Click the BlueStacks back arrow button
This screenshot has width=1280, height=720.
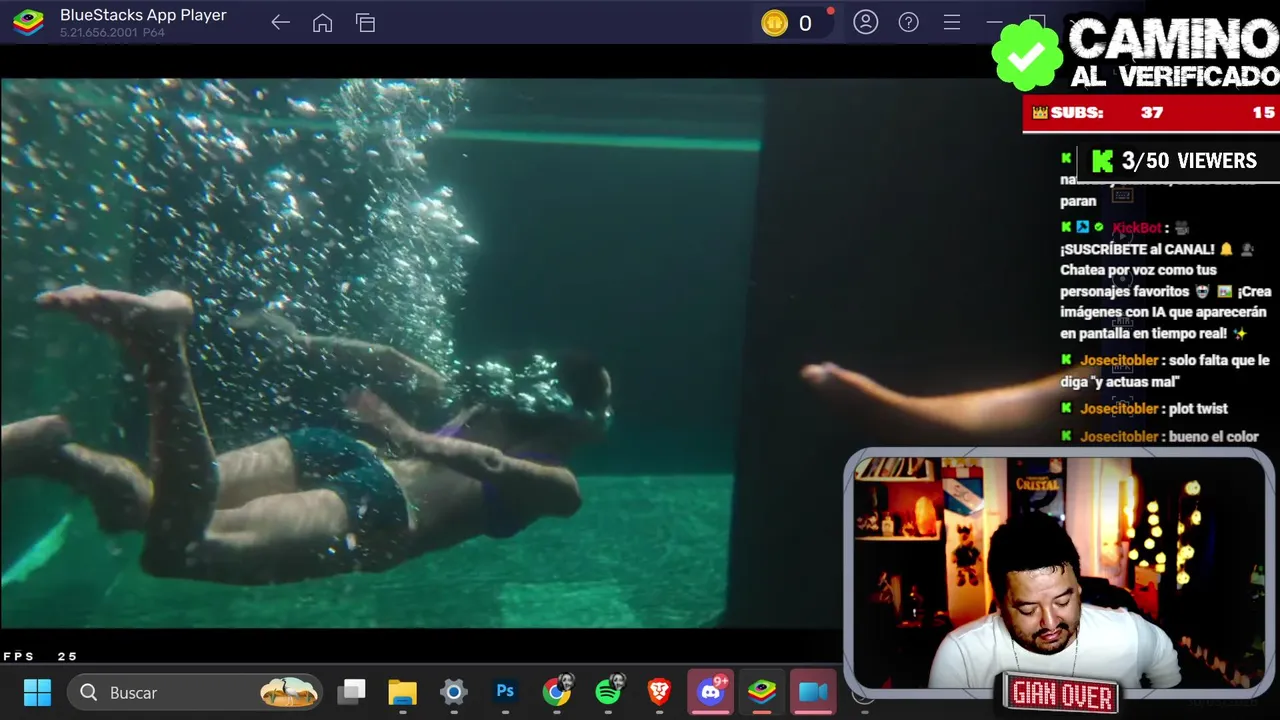(280, 23)
